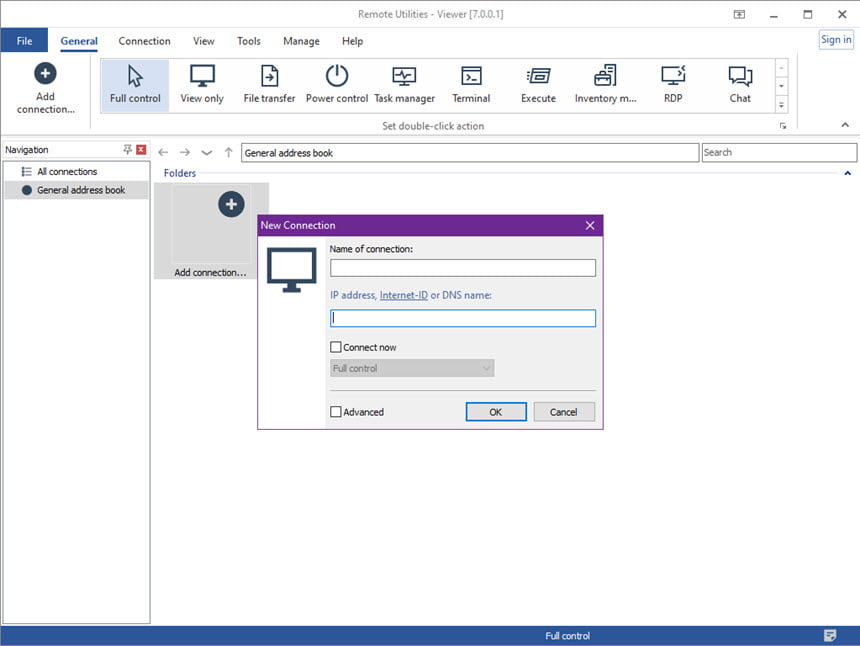
Task: Click the Full control status bar text
Action: coord(567,636)
